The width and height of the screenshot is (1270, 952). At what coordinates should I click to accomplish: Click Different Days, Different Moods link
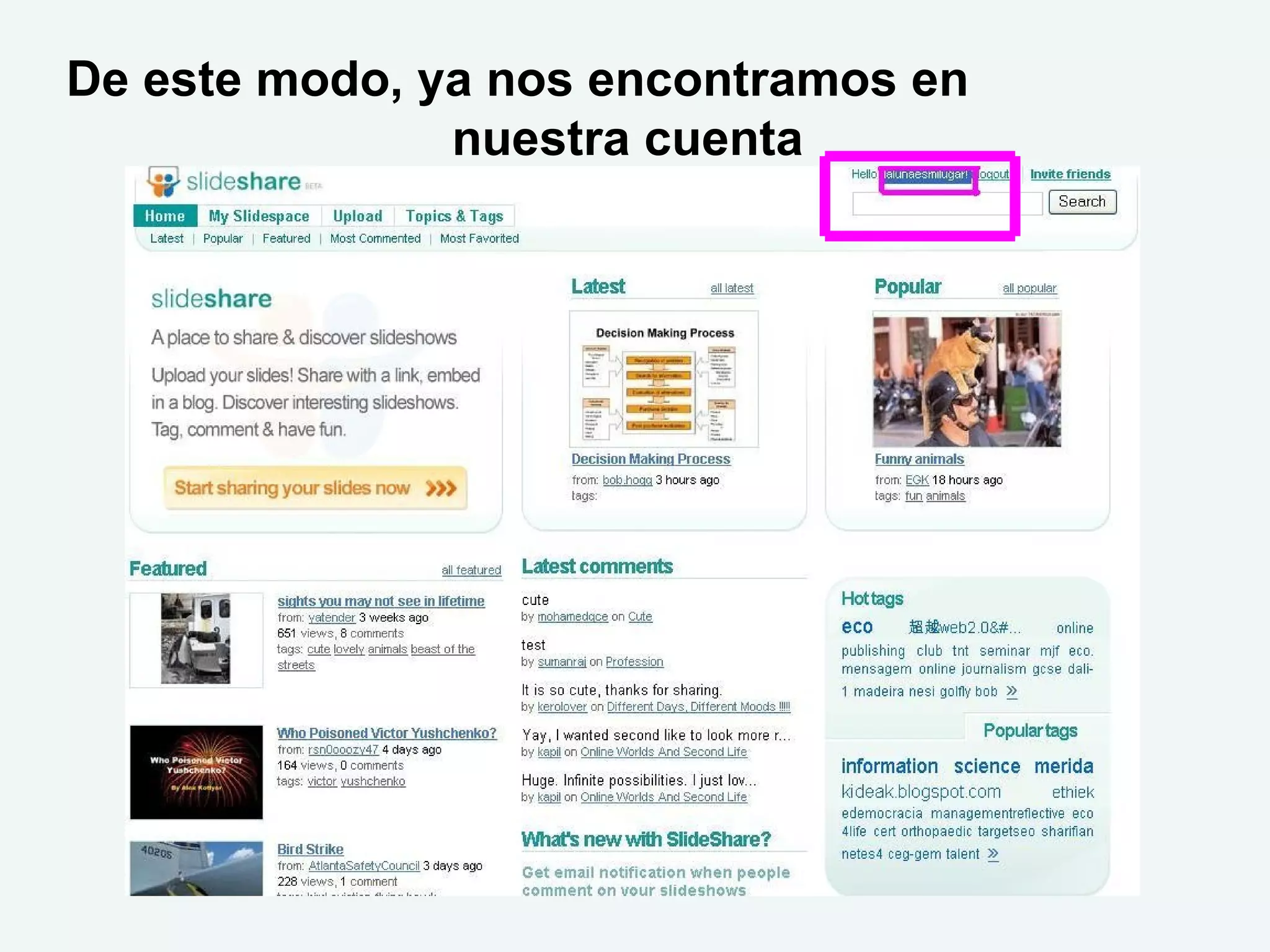698,707
